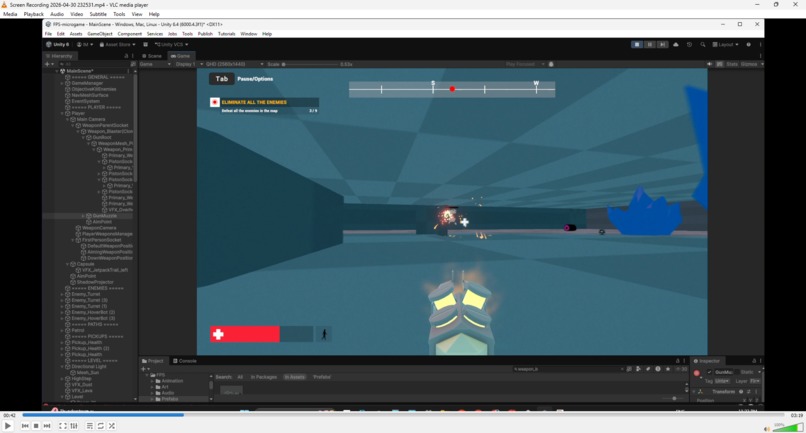Open the Unity Layout dropdown

[725, 45]
